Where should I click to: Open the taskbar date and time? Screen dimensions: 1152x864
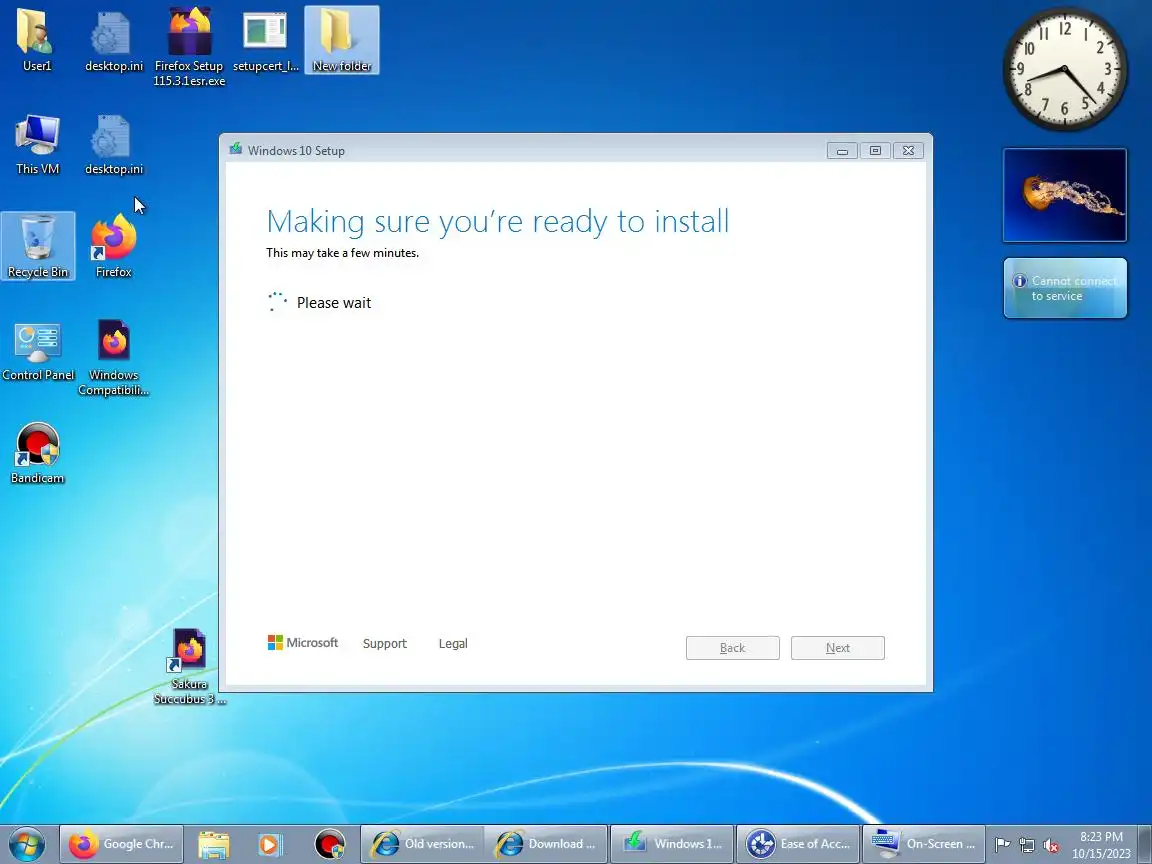click(x=1101, y=845)
